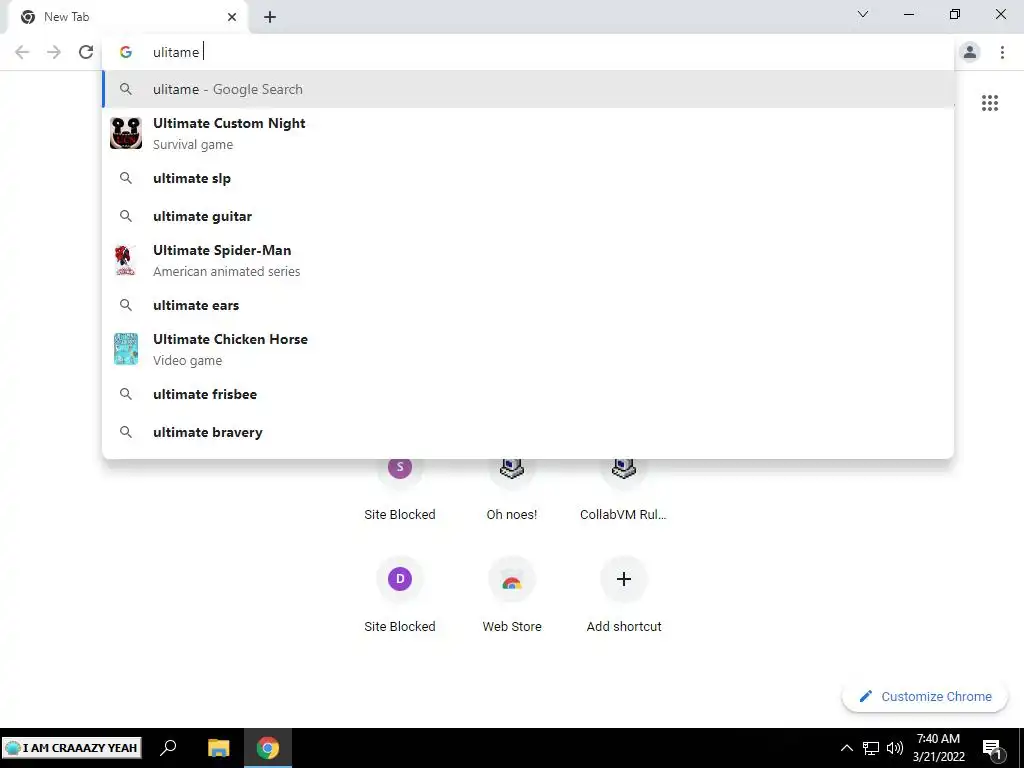Open taskbar search magnifier
1024x768 pixels.
tap(168, 748)
